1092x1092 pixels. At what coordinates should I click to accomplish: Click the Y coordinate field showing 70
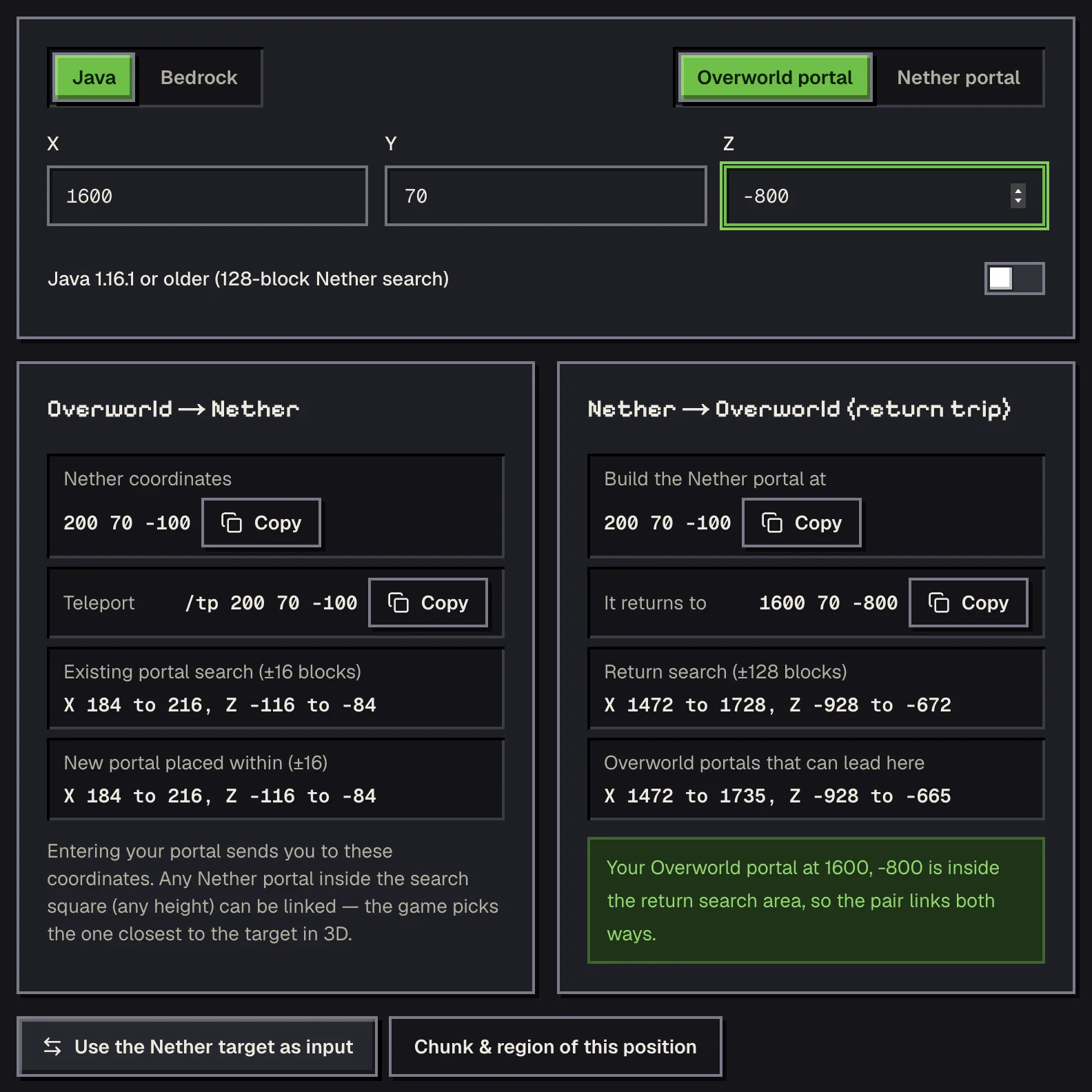pyautogui.click(x=546, y=196)
